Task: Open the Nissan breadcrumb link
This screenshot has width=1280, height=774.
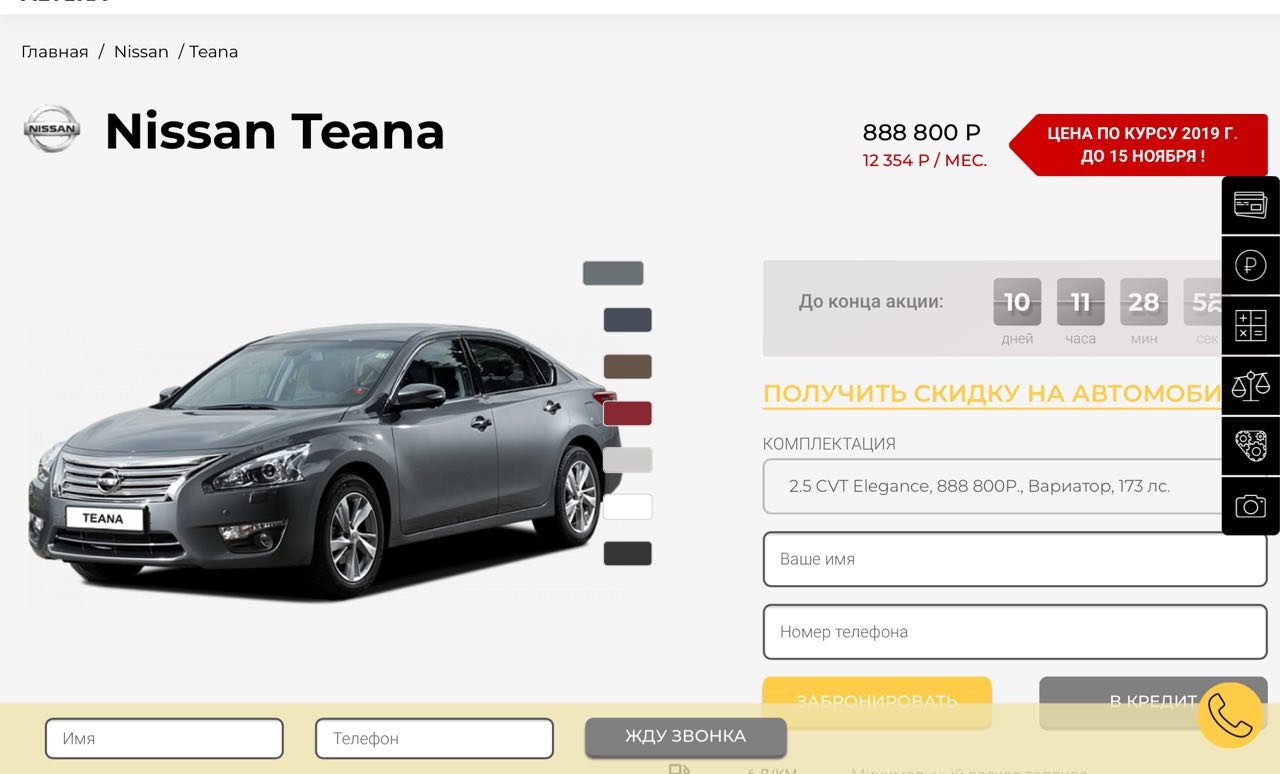Action: [x=141, y=52]
